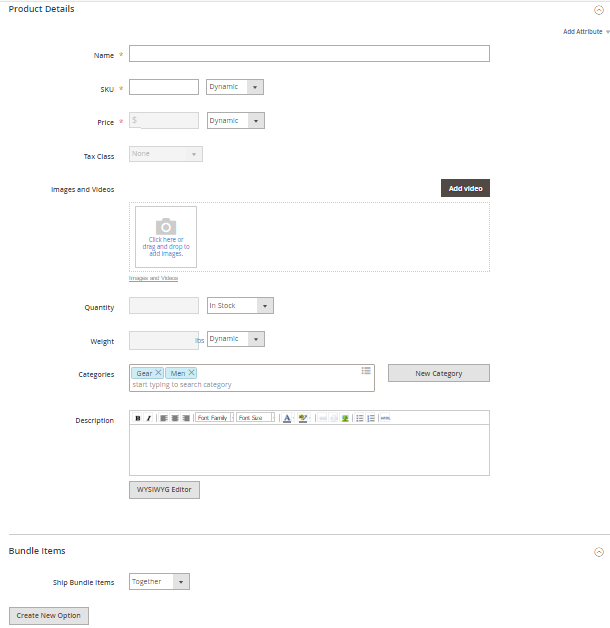Toggle bold formatting in description editor
This screenshot has width=610, height=628.
tap(137, 418)
